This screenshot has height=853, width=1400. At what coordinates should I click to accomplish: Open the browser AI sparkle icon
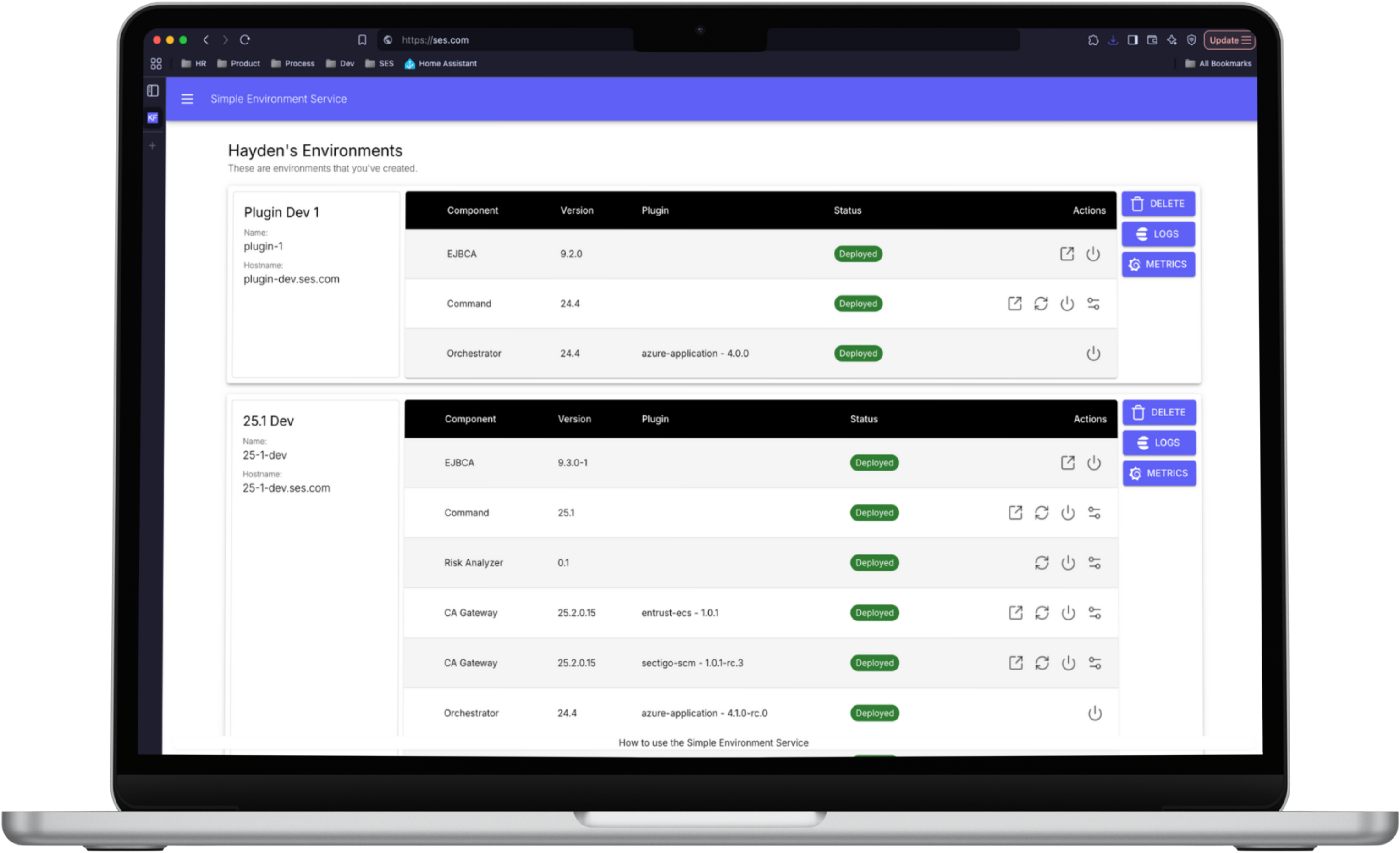click(1172, 40)
